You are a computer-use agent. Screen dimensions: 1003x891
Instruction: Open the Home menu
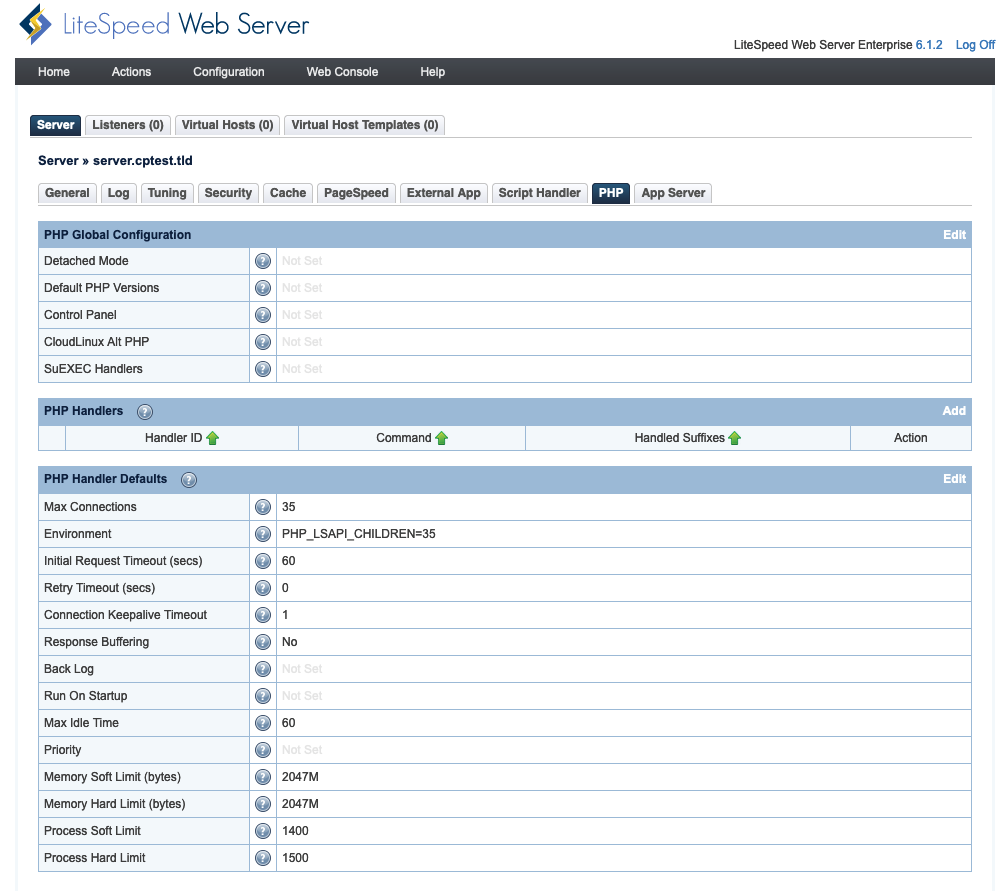[54, 72]
